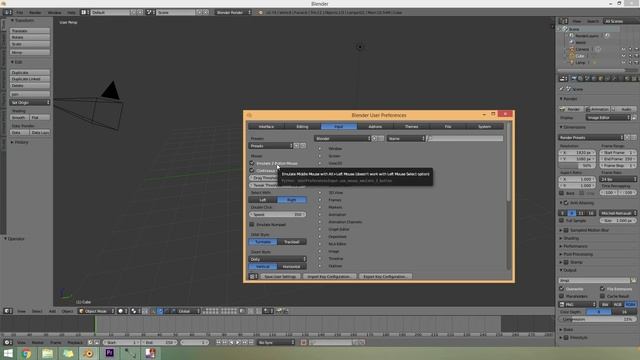Toggle Full Sample checkbox
Viewport: 640px width, 360px height.
point(562,220)
